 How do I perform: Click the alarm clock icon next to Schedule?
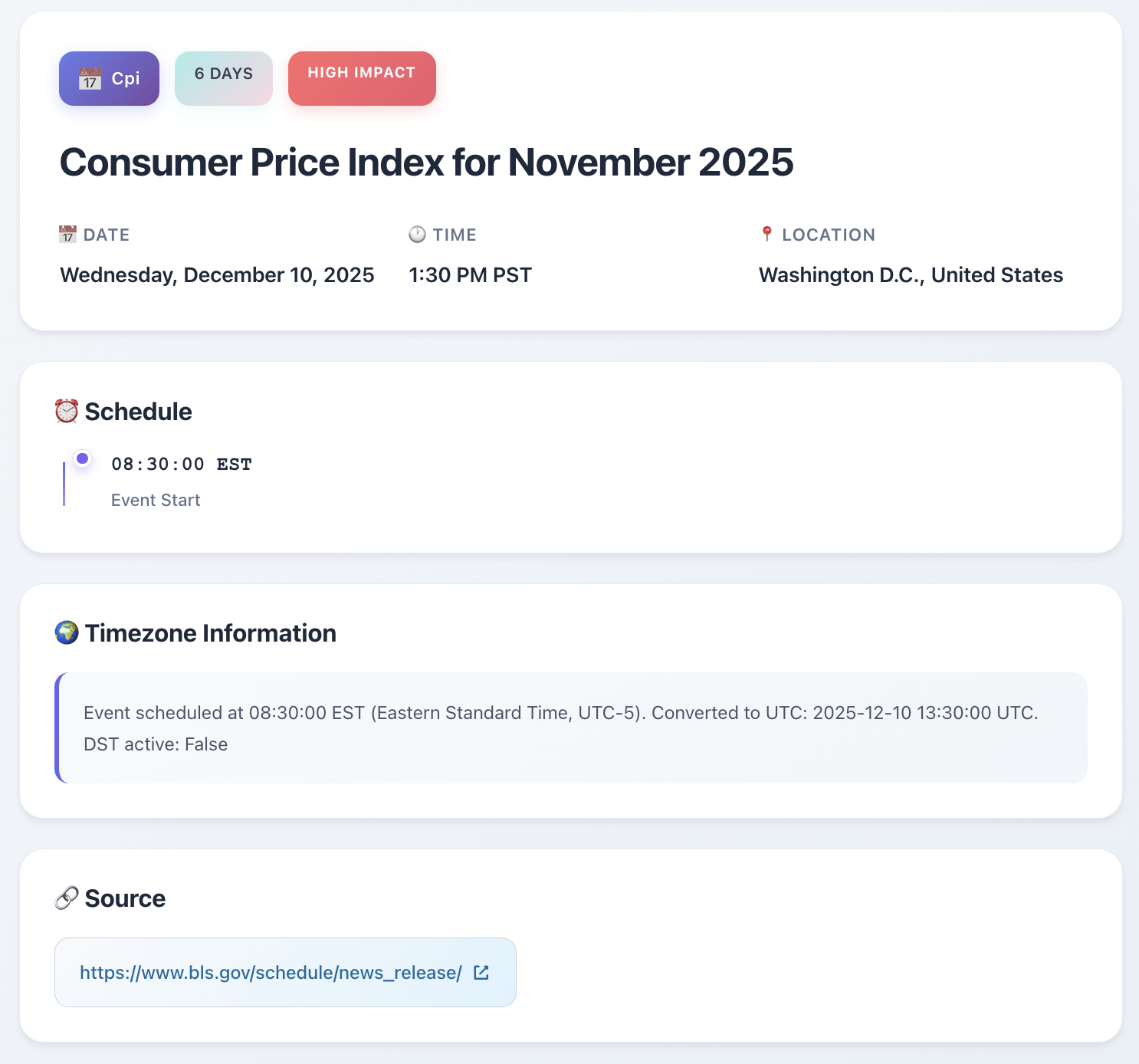(66, 411)
